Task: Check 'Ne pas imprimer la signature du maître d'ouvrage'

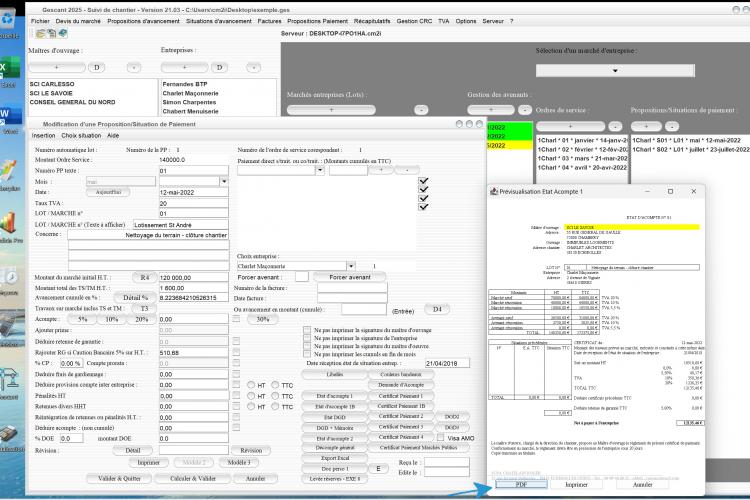Action: pyautogui.click(x=307, y=330)
